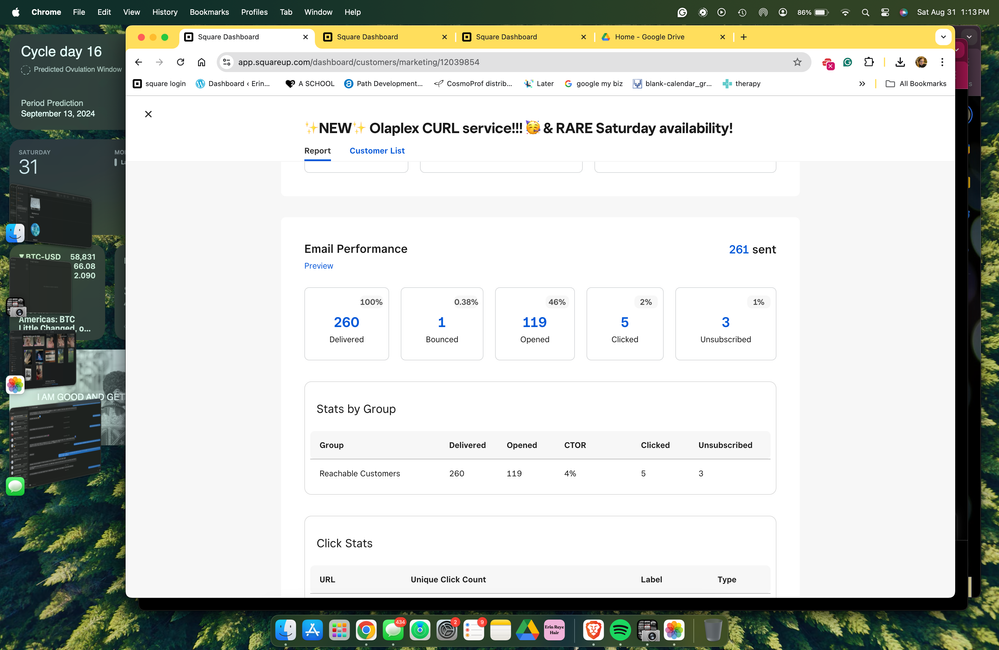Bookmark this page with the star icon
The height and width of the screenshot is (650, 999).
(x=797, y=62)
